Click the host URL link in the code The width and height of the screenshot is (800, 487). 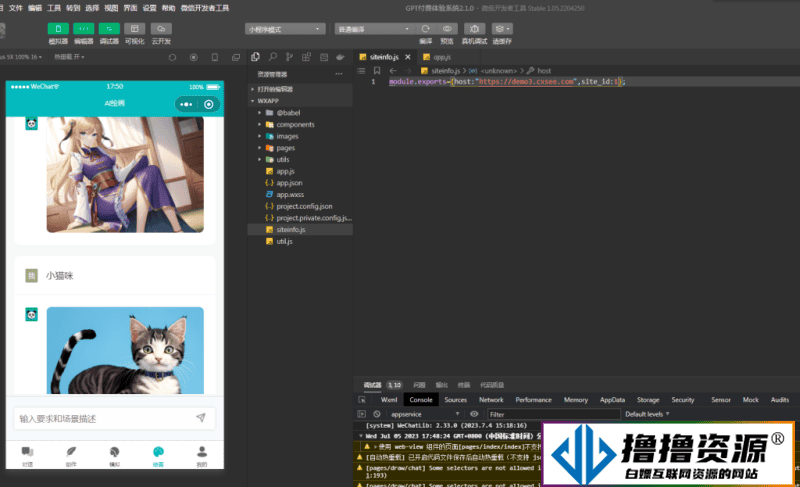point(526,82)
